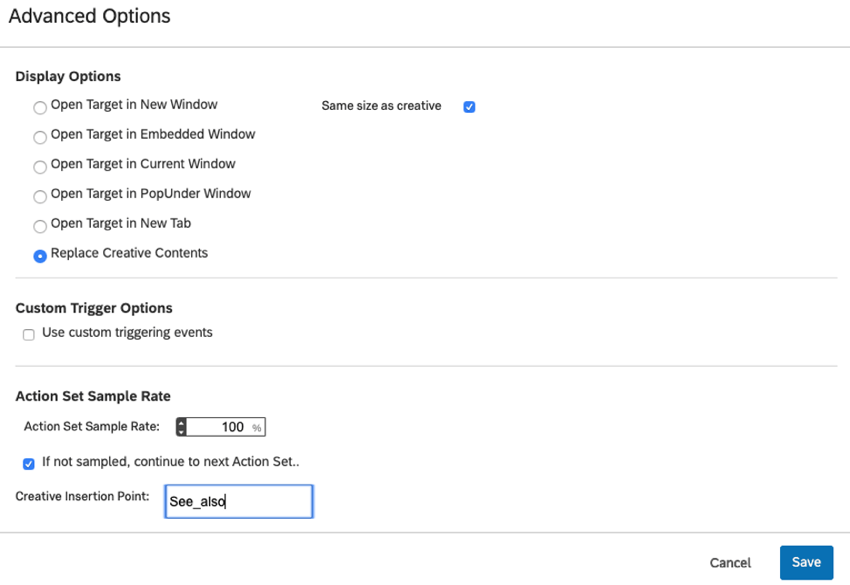Click the Creative Insertion Point label
850x585 pixels.
click(82, 496)
